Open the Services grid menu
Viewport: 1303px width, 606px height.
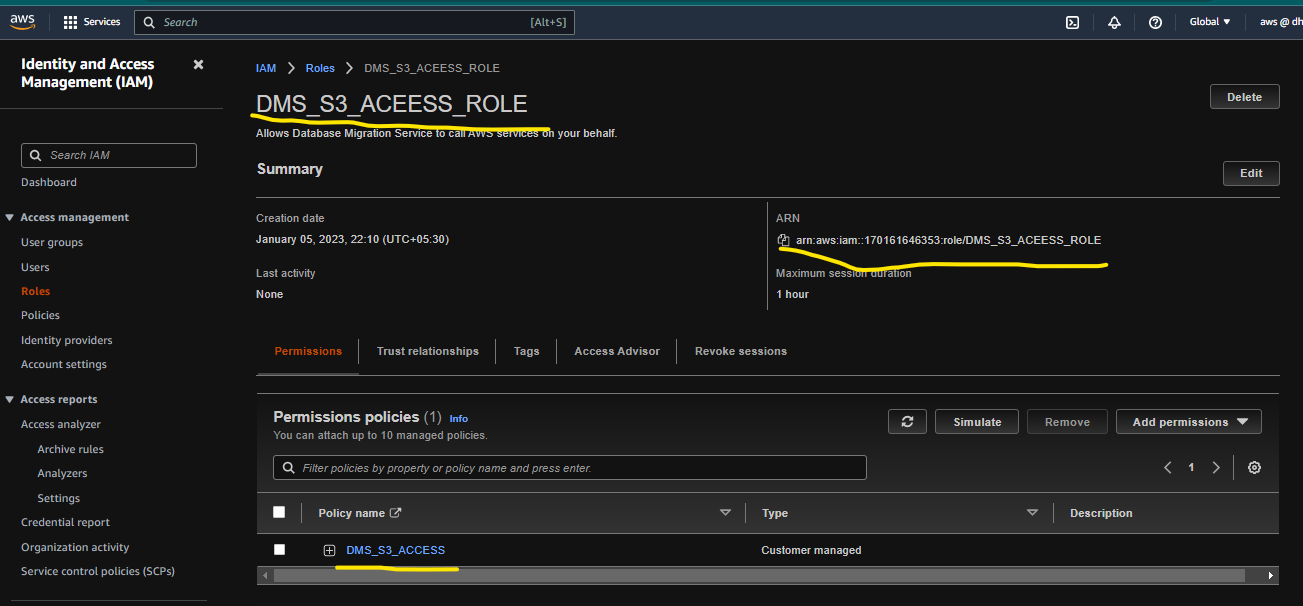click(x=91, y=22)
